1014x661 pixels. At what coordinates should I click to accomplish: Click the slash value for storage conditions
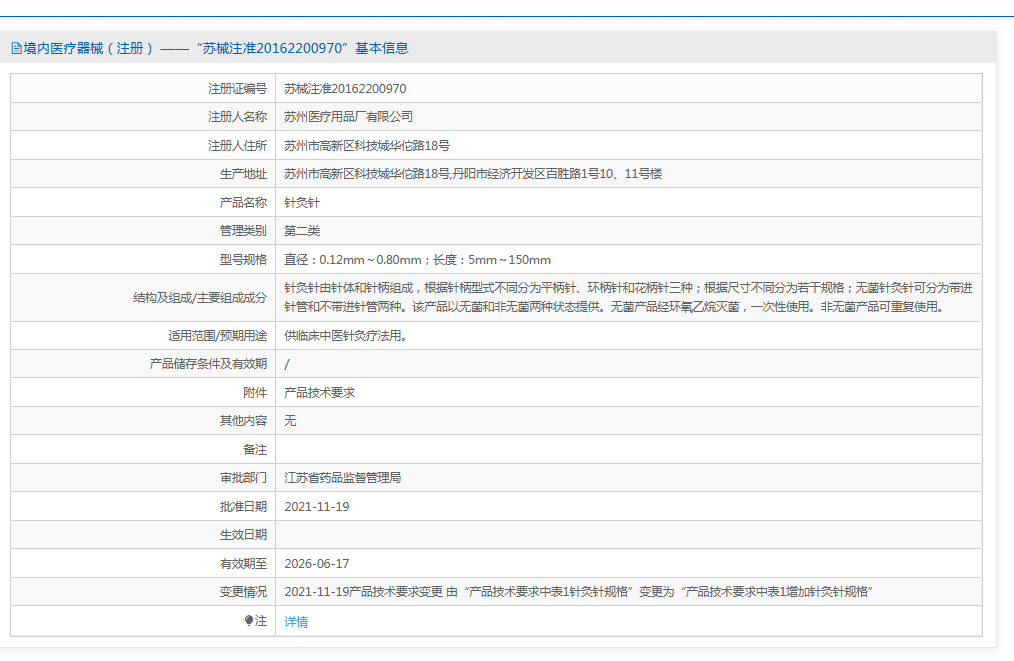pos(287,365)
